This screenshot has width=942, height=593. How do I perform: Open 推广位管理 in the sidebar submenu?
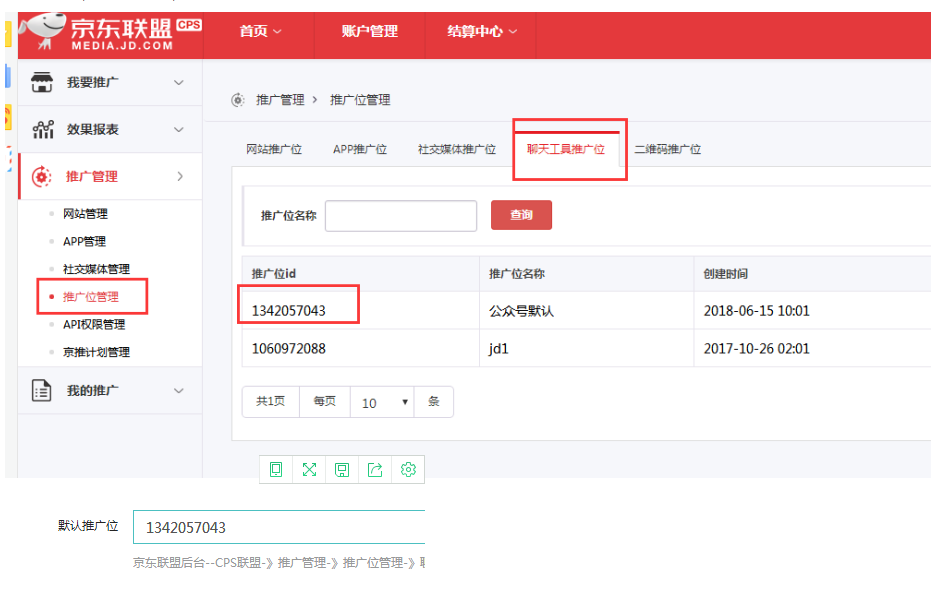pyautogui.click(x=91, y=297)
